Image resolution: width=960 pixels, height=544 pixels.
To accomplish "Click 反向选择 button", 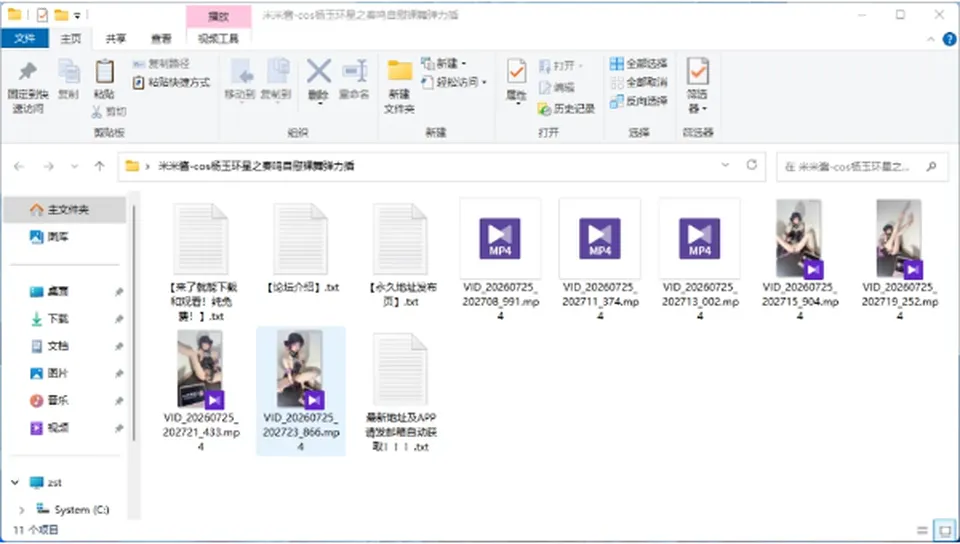I will [x=639, y=101].
